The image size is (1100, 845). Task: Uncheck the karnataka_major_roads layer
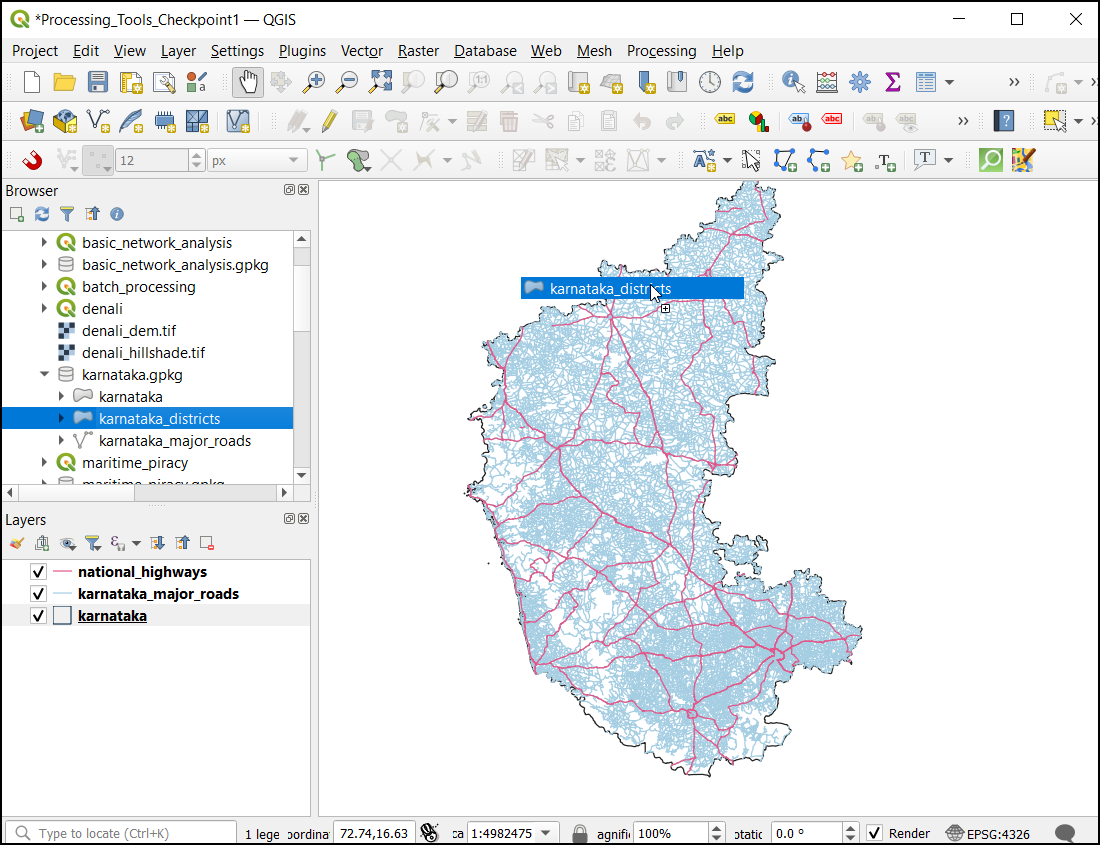[x=39, y=594]
